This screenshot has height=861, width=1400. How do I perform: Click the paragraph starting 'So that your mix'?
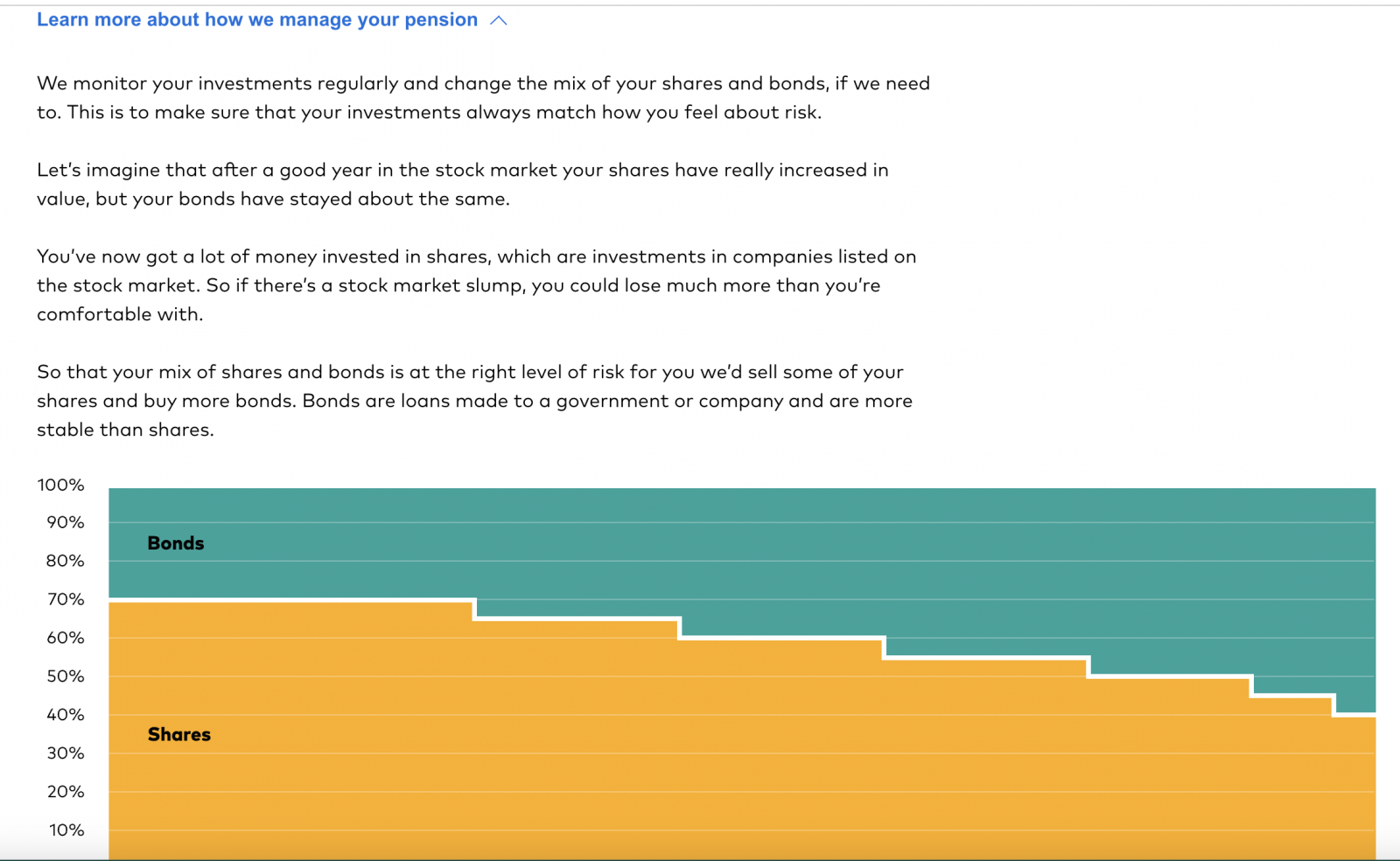(x=474, y=401)
